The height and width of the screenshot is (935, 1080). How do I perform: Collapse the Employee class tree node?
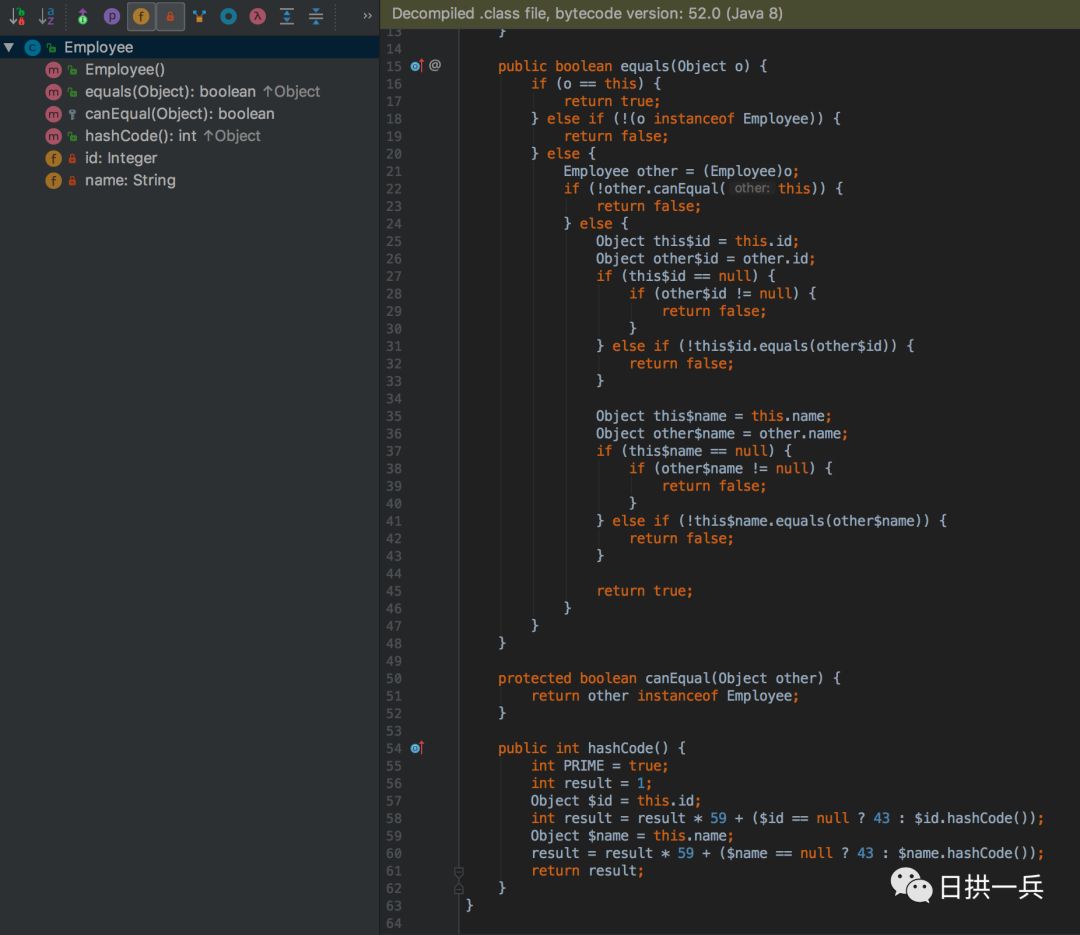9,48
